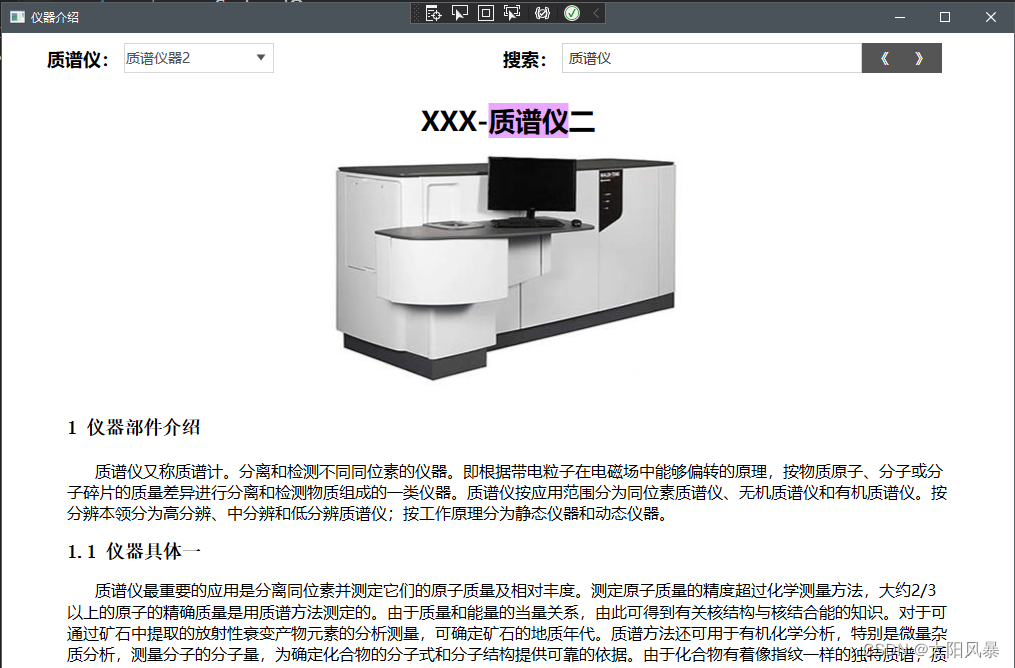The image size is (1015, 668).
Task: Maximize the 仪器介绍 window
Action: click(x=945, y=17)
